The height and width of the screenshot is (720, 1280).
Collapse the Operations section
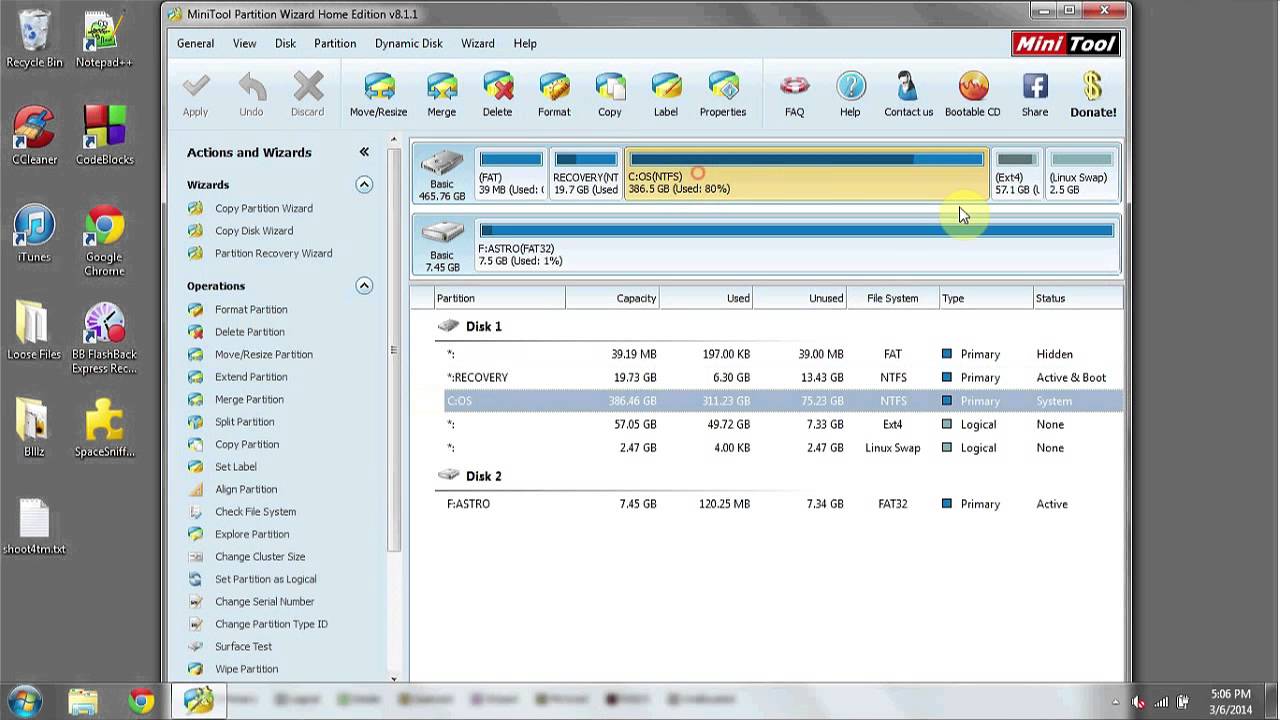[x=364, y=286]
